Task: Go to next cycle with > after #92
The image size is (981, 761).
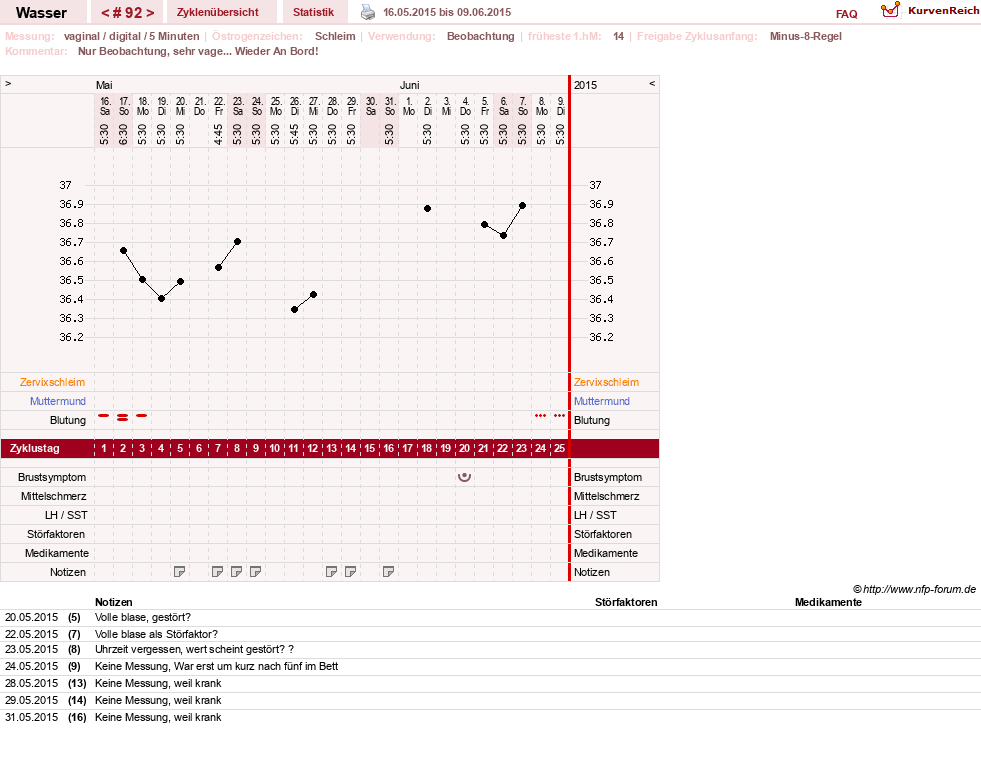Action: point(150,13)
